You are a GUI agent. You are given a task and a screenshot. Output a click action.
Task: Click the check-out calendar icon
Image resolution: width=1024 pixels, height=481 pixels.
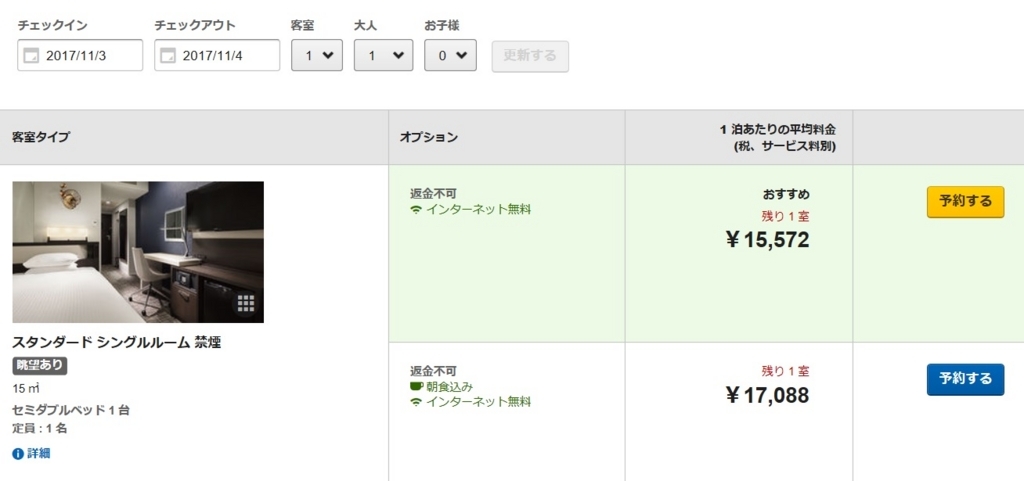point(168,56)
